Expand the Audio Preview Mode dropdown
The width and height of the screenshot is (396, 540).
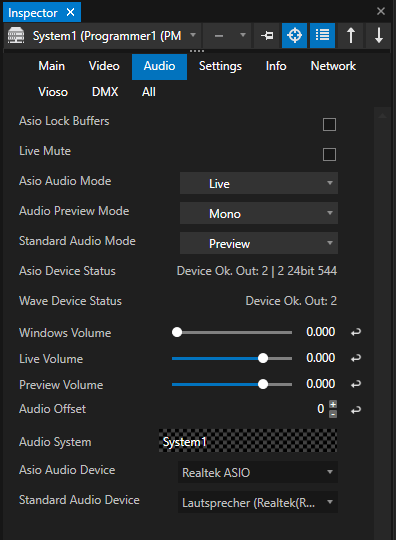259,213
